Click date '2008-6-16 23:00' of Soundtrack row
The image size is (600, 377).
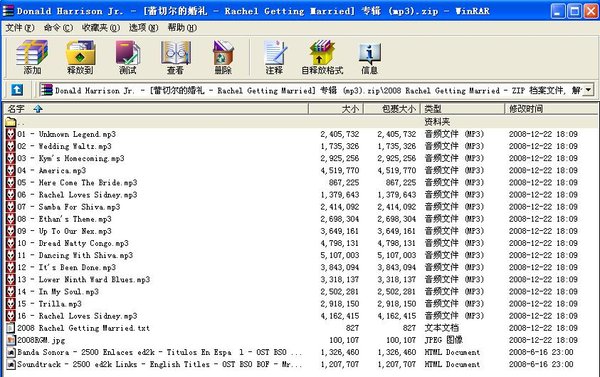point(541,364)
